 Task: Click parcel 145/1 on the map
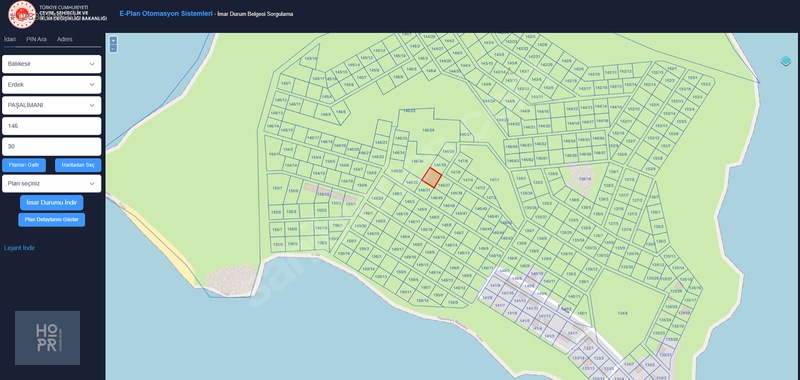pyautogui.click(x=286, y=83)
